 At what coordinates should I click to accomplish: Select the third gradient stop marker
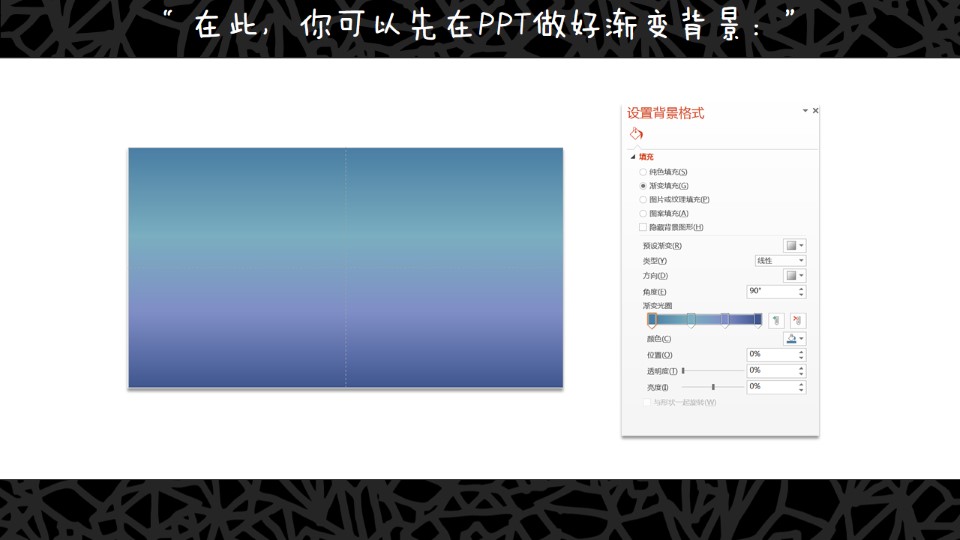coord(725,320)
